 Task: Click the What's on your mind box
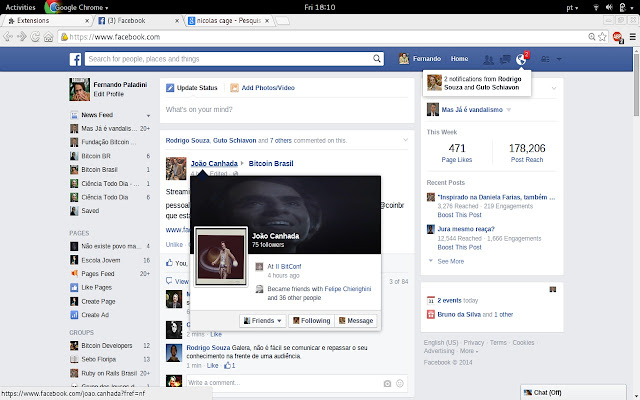(x=287, y=109)
